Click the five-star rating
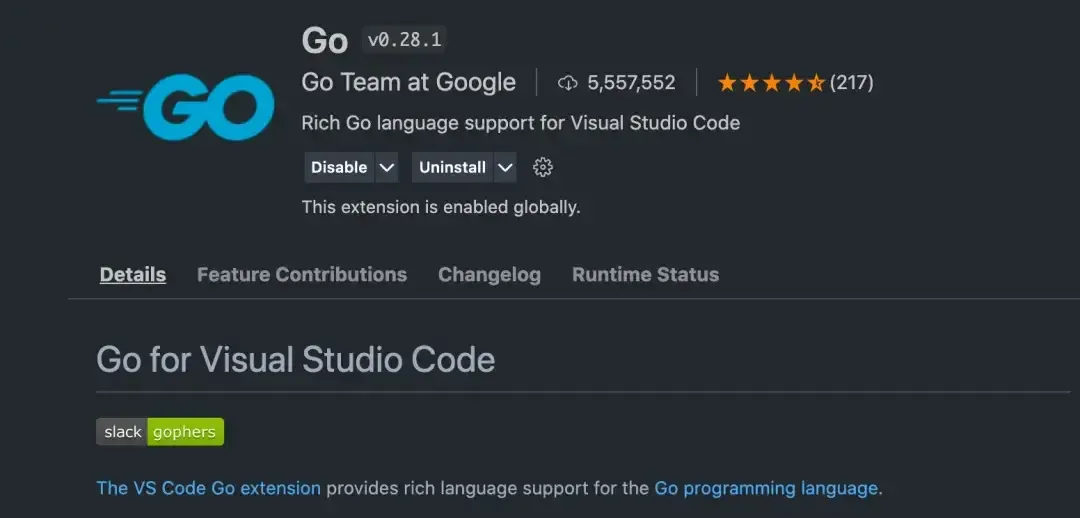 pos(771,83)
